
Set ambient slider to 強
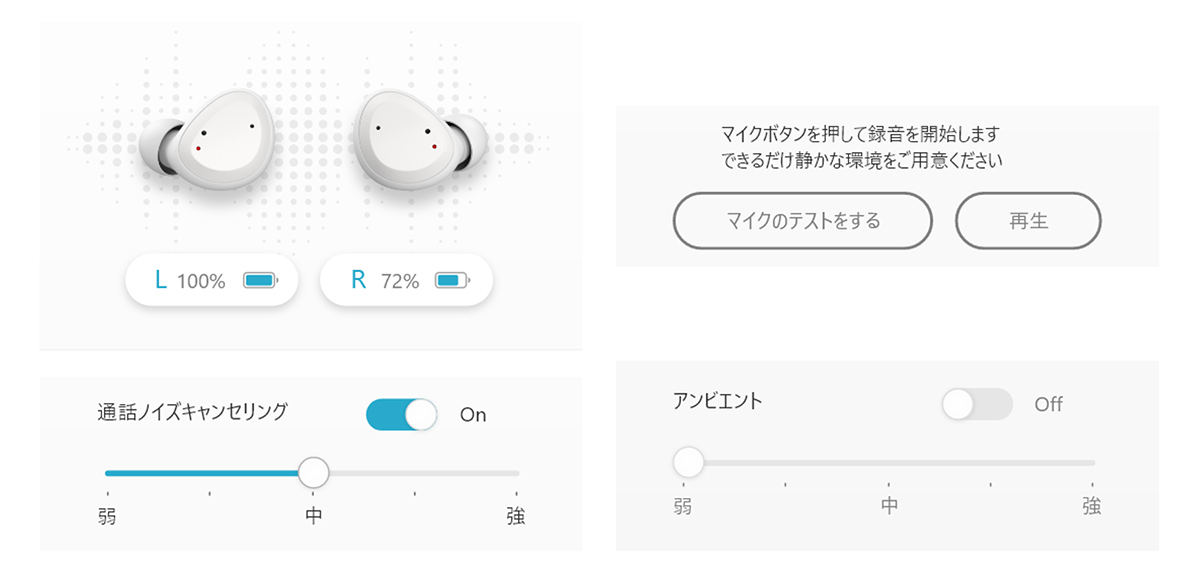click(1092, 462)
